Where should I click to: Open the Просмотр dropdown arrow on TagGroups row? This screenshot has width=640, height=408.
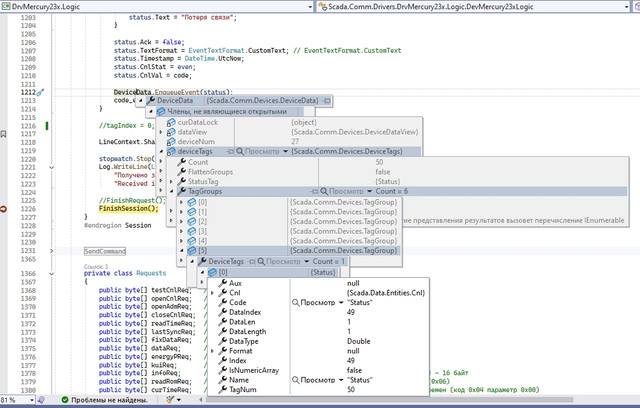[x=369, y=191]
